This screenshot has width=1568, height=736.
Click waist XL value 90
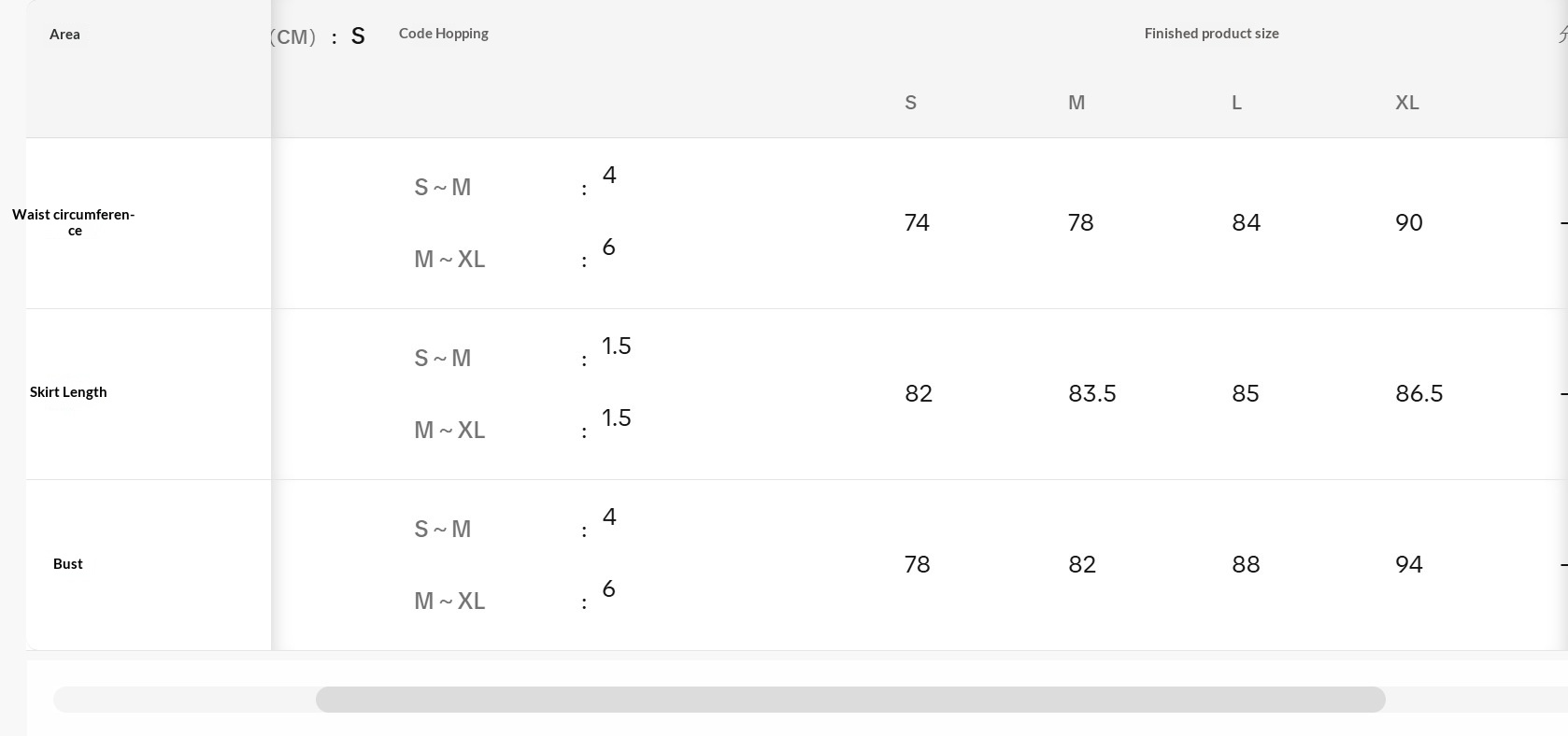point(1408,223)
